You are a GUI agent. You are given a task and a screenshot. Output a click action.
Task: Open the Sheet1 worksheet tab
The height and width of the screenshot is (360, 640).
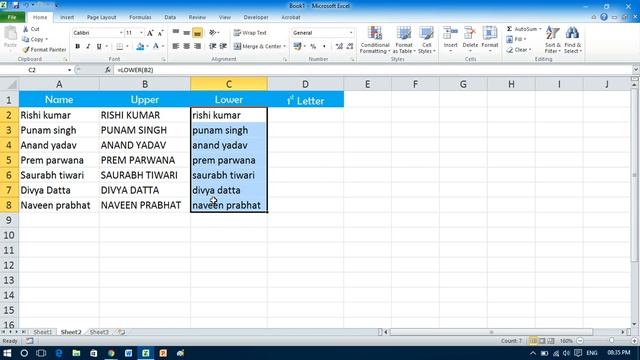(42, 332)
